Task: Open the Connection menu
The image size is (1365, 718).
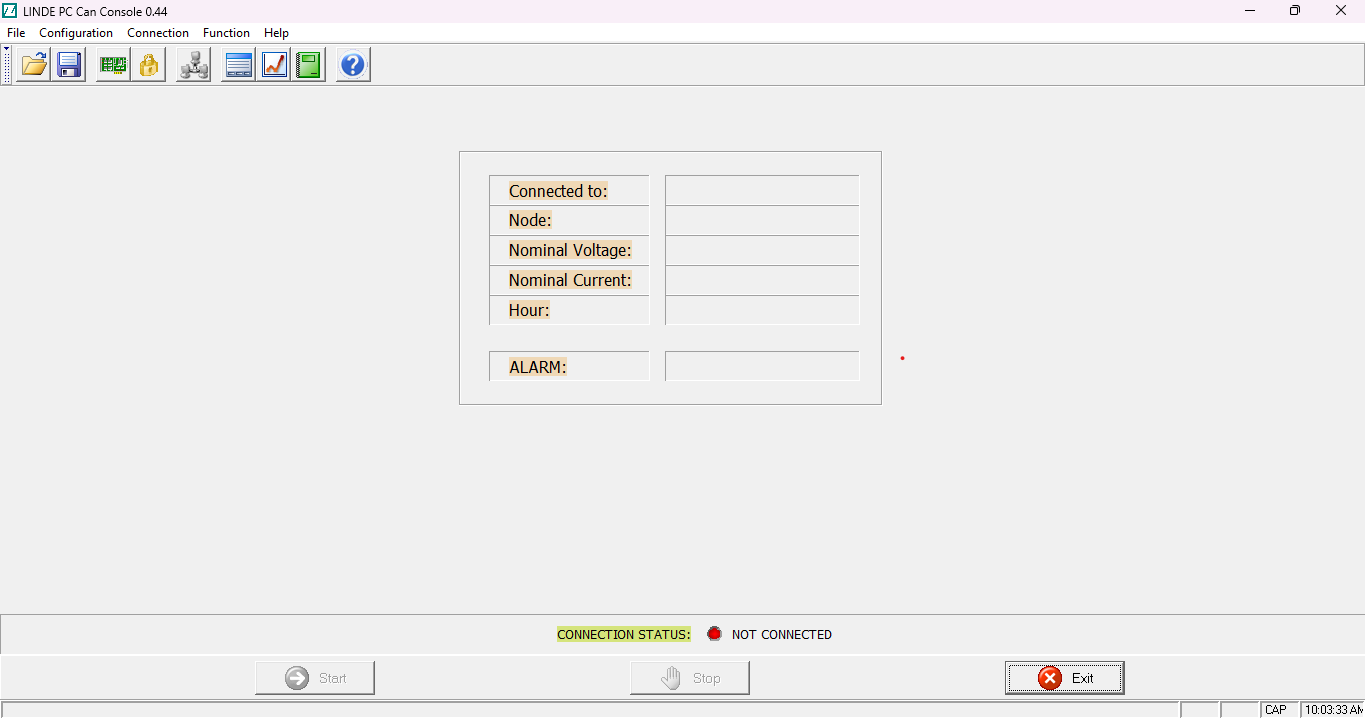Action: tap(158, 33)
